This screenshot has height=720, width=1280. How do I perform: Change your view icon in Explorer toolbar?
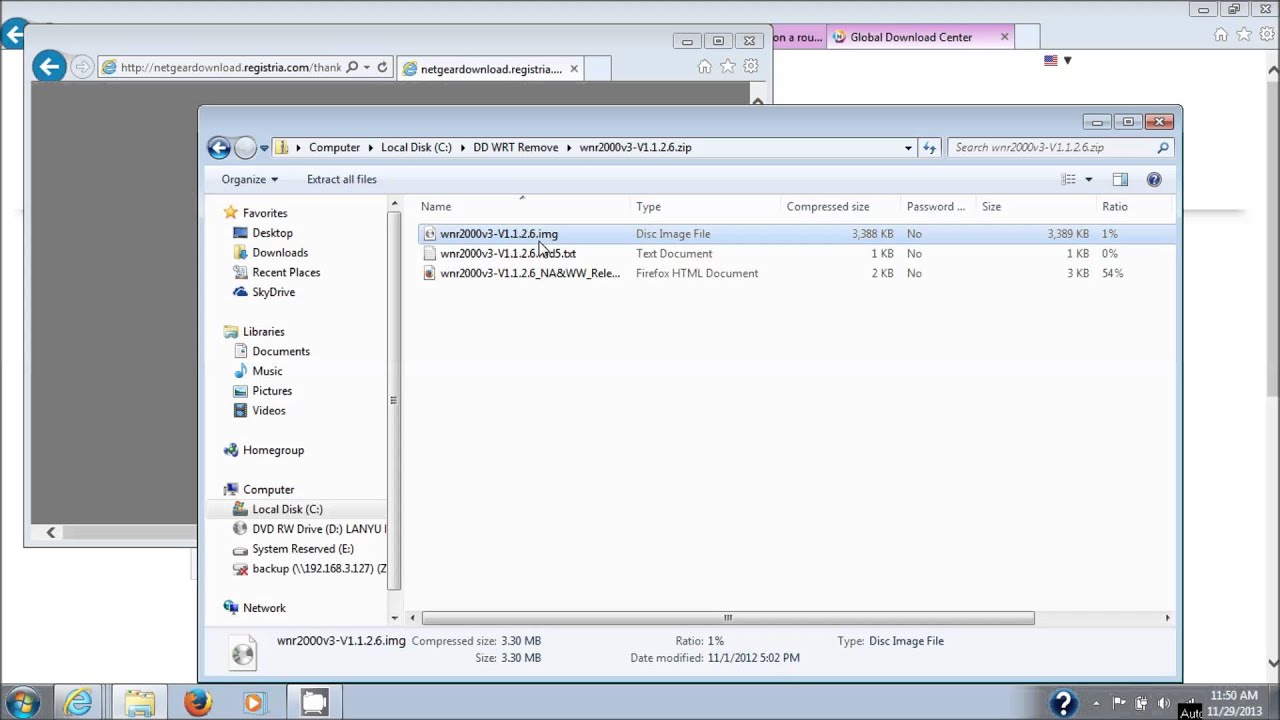click(1069, 179)
